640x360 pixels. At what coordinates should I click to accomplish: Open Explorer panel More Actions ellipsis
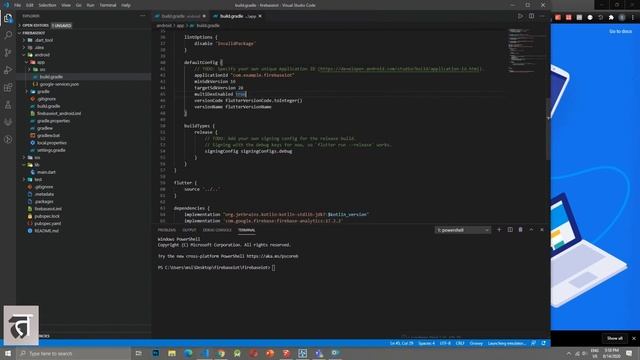click(x=142, y=16)
